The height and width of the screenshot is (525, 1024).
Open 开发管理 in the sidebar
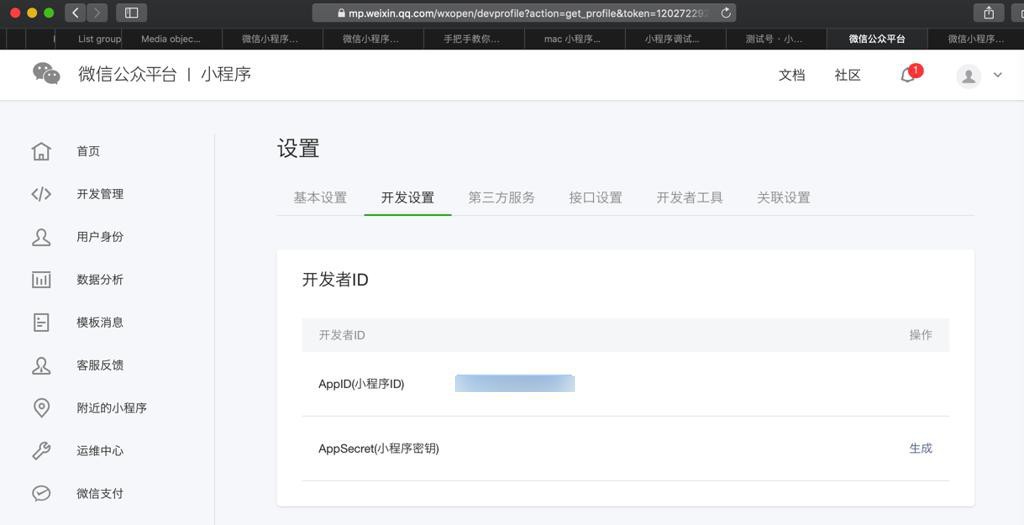pyautogui.click(x=100, y=194)
